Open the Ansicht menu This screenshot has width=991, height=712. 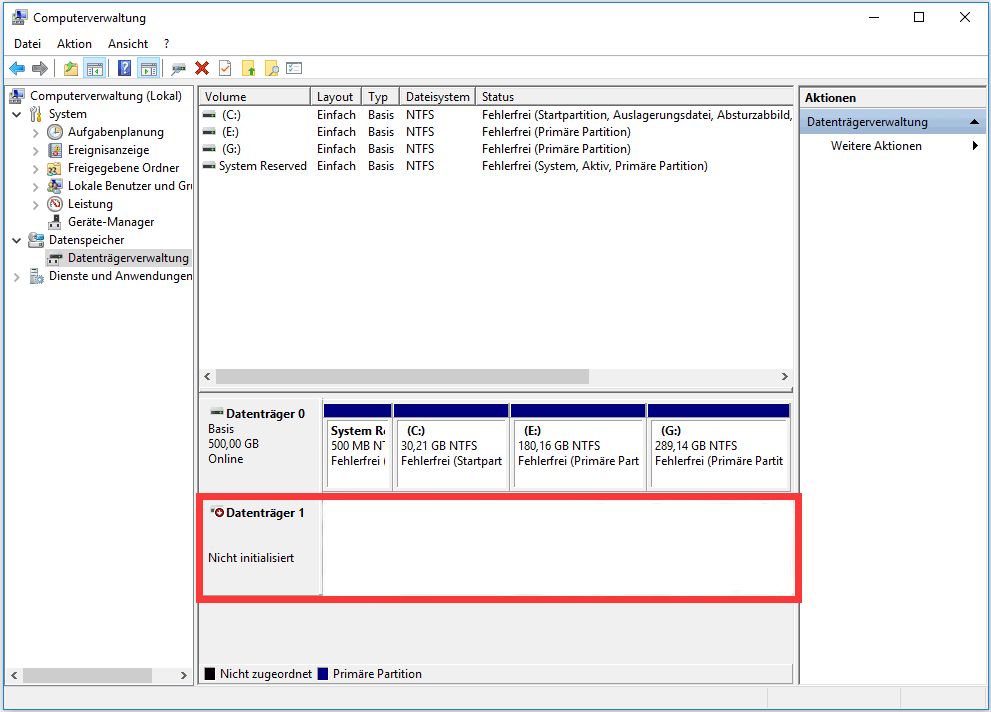pyautogui.click(x=128, y=44)
